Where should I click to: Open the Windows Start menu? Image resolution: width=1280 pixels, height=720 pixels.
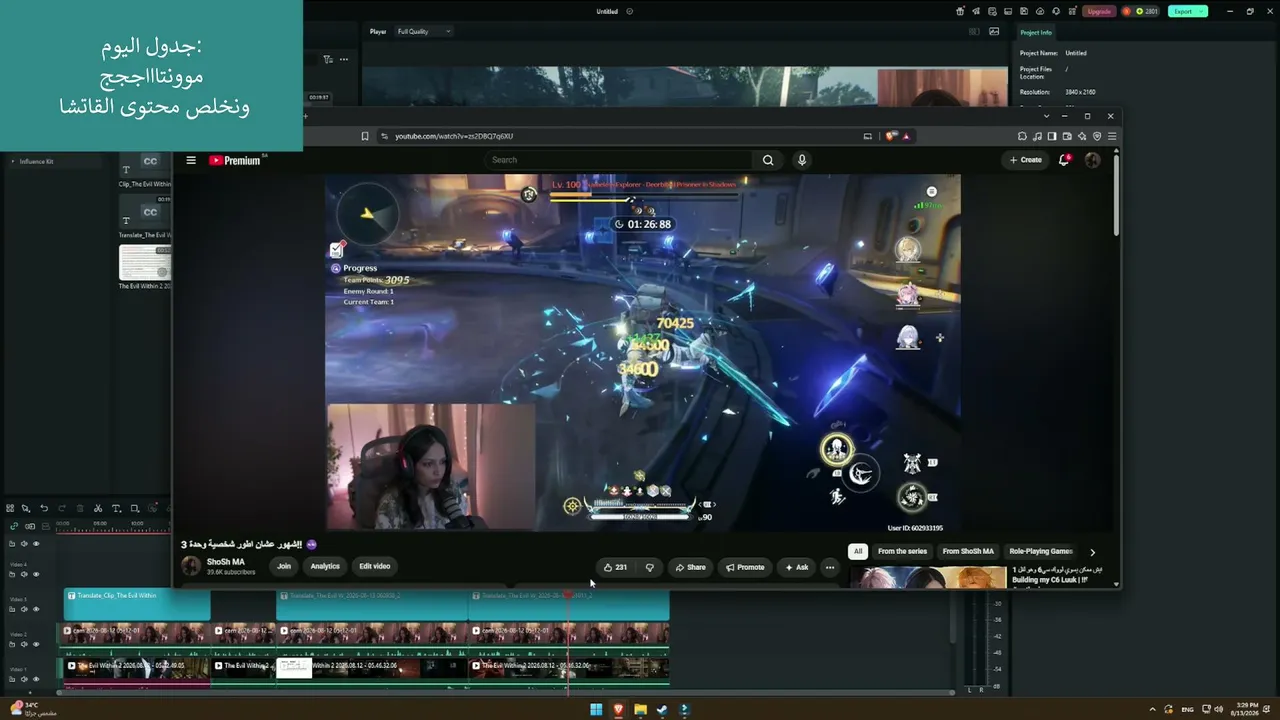tap(596, 710)
